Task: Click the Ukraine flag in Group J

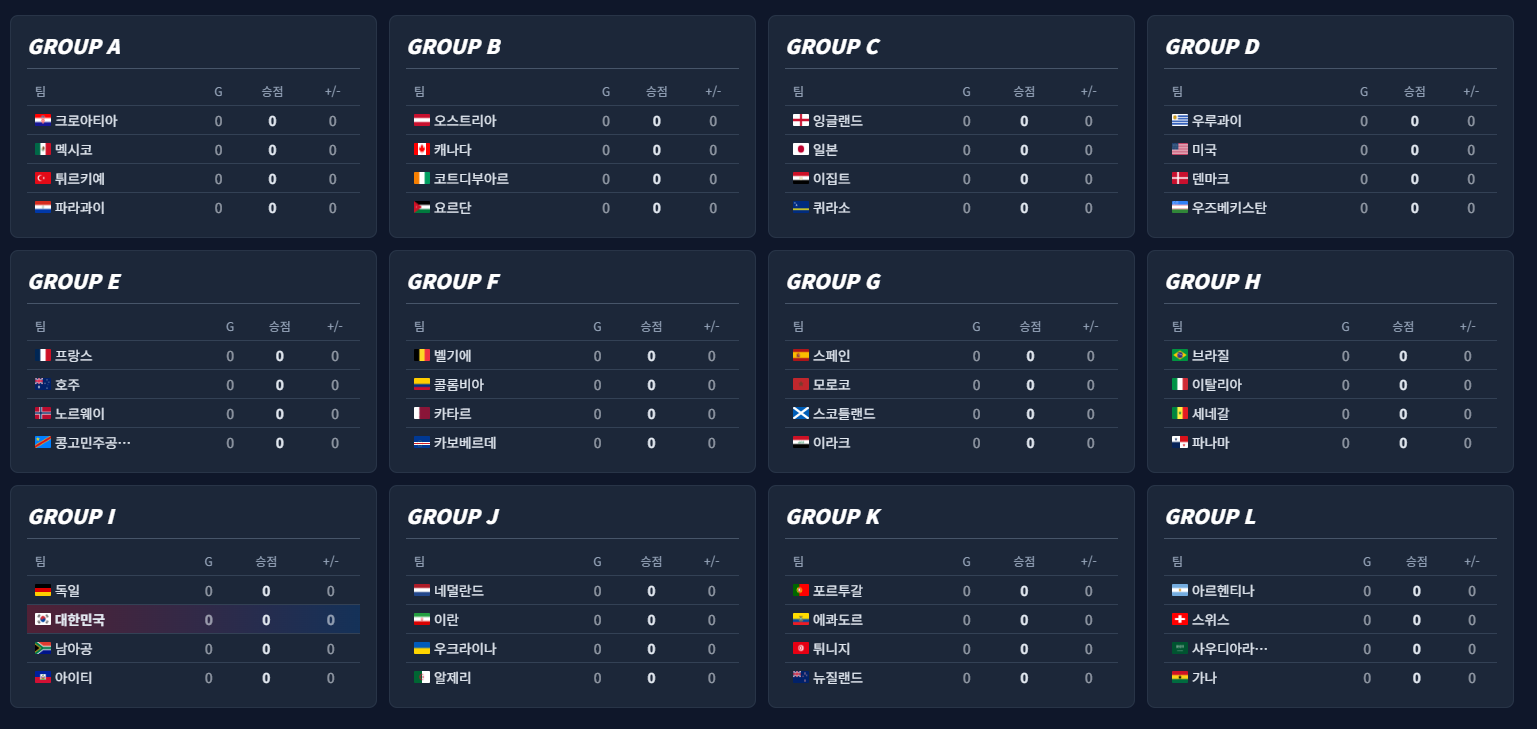Action: point(422,649)
